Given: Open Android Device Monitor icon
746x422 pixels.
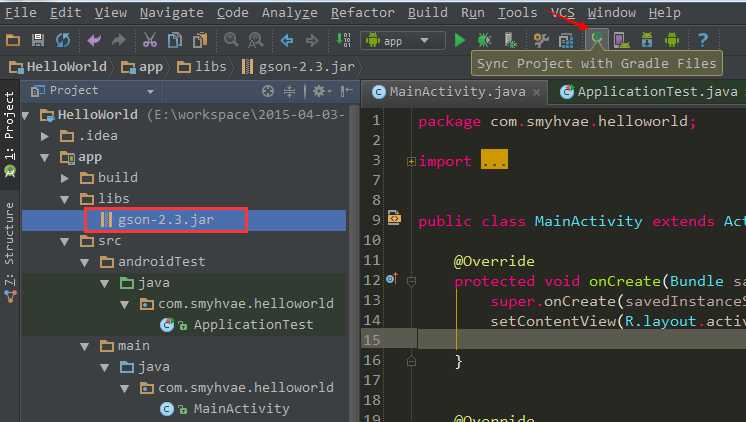Looking at the screenshot, I should tap(672, 40).
